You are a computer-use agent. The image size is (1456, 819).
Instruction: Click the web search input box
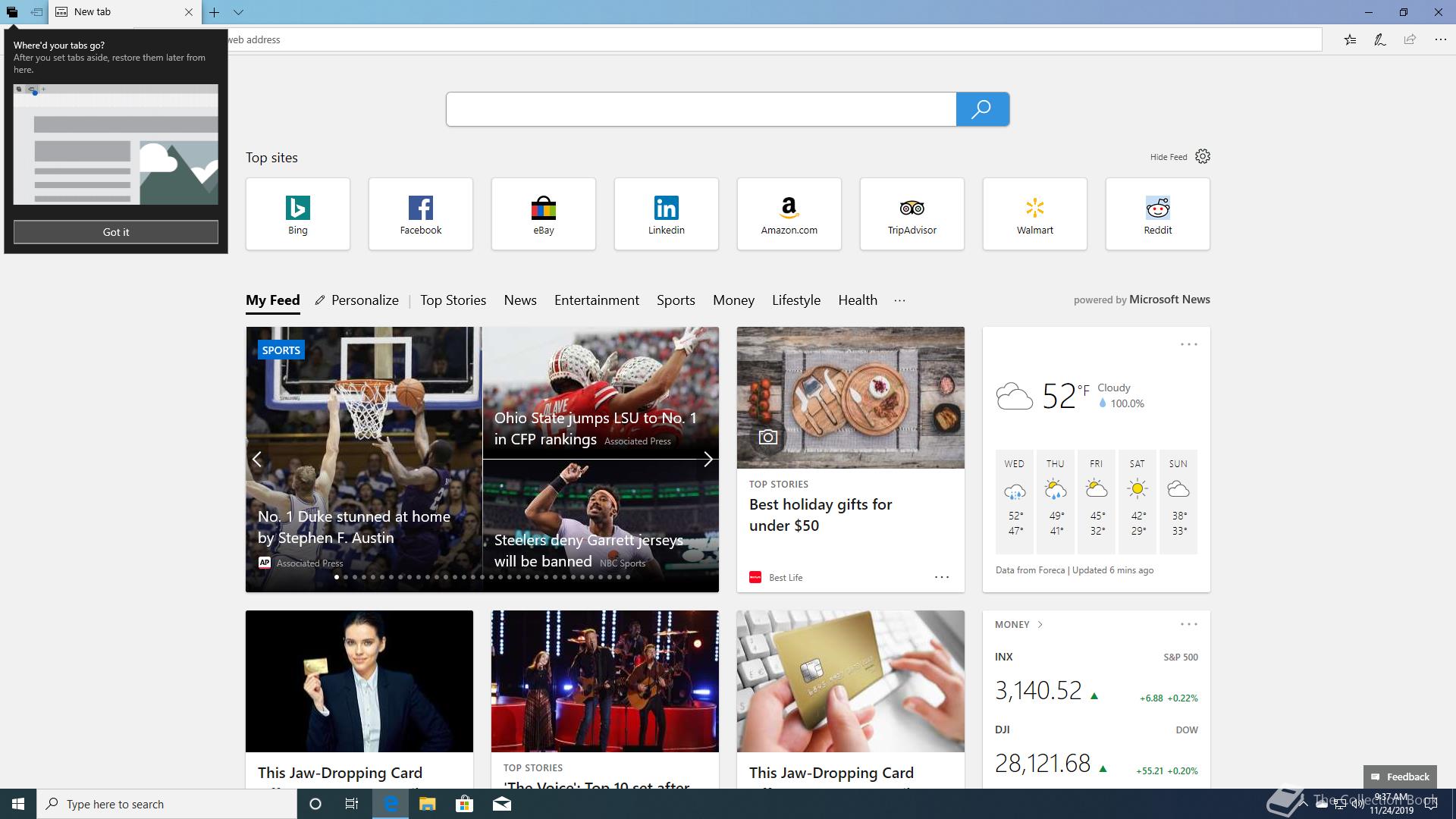(701, 109)
